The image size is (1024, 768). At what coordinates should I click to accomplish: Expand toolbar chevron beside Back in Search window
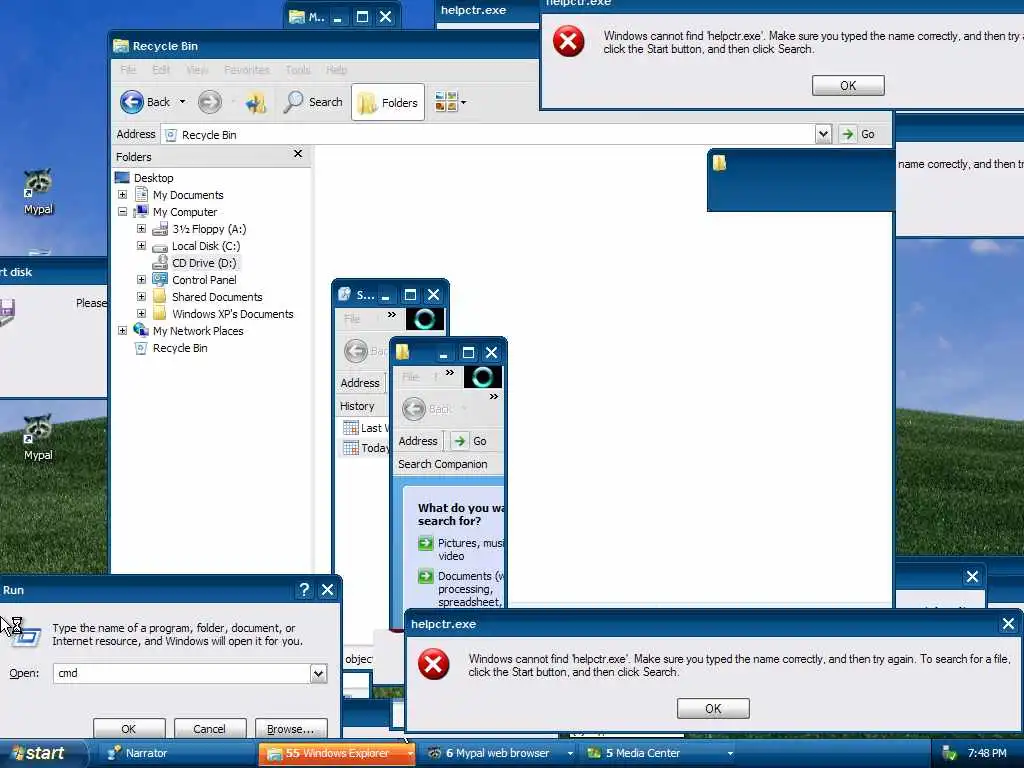(x=494, y=396)
